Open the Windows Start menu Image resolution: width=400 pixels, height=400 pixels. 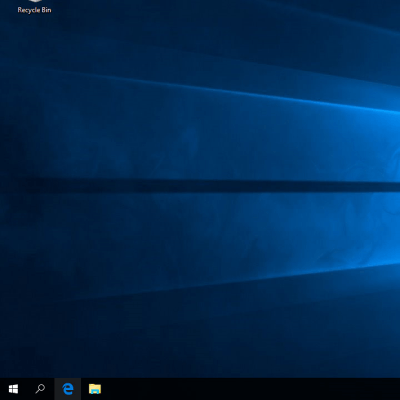click(x=13, y=389)
